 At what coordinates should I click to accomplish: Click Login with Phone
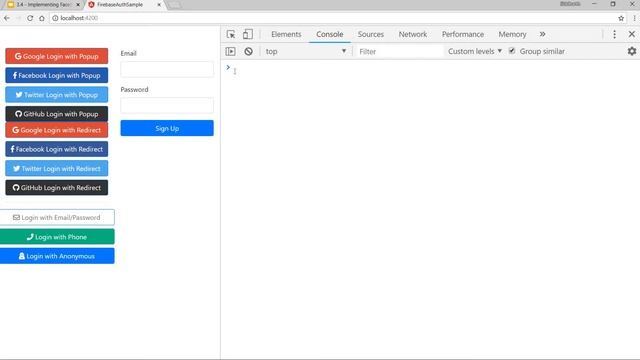coord(57,237)
